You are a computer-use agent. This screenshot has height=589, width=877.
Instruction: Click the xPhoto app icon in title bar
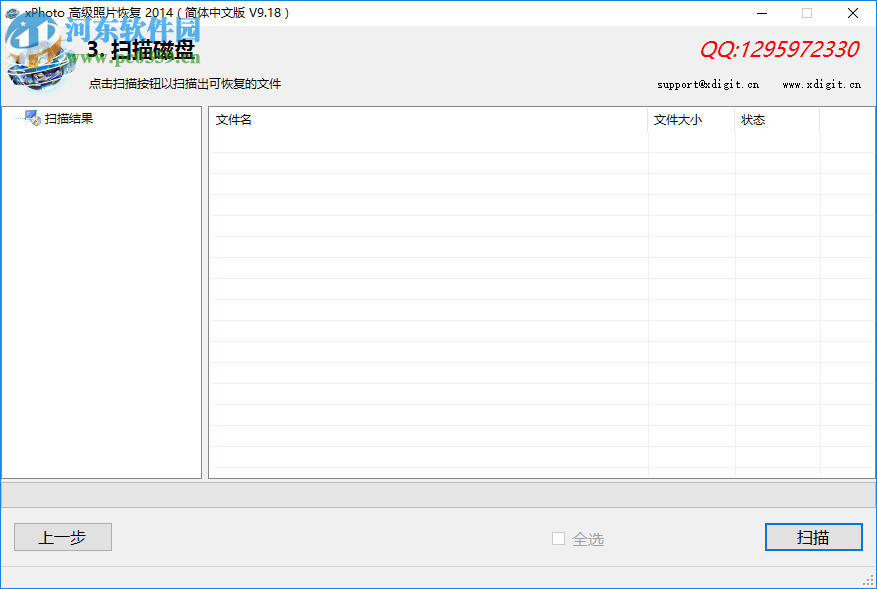[12, 13]
